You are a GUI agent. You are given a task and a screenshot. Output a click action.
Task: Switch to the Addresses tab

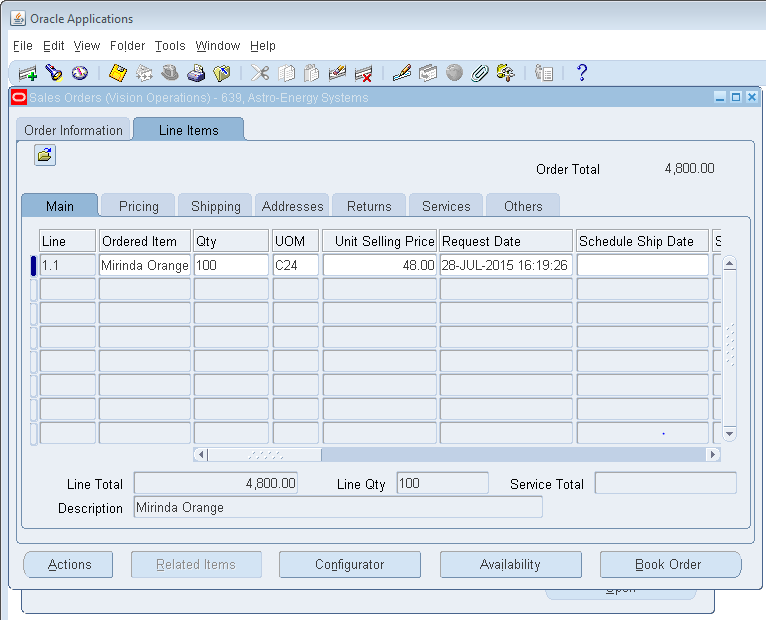click(x=292, y=206)
